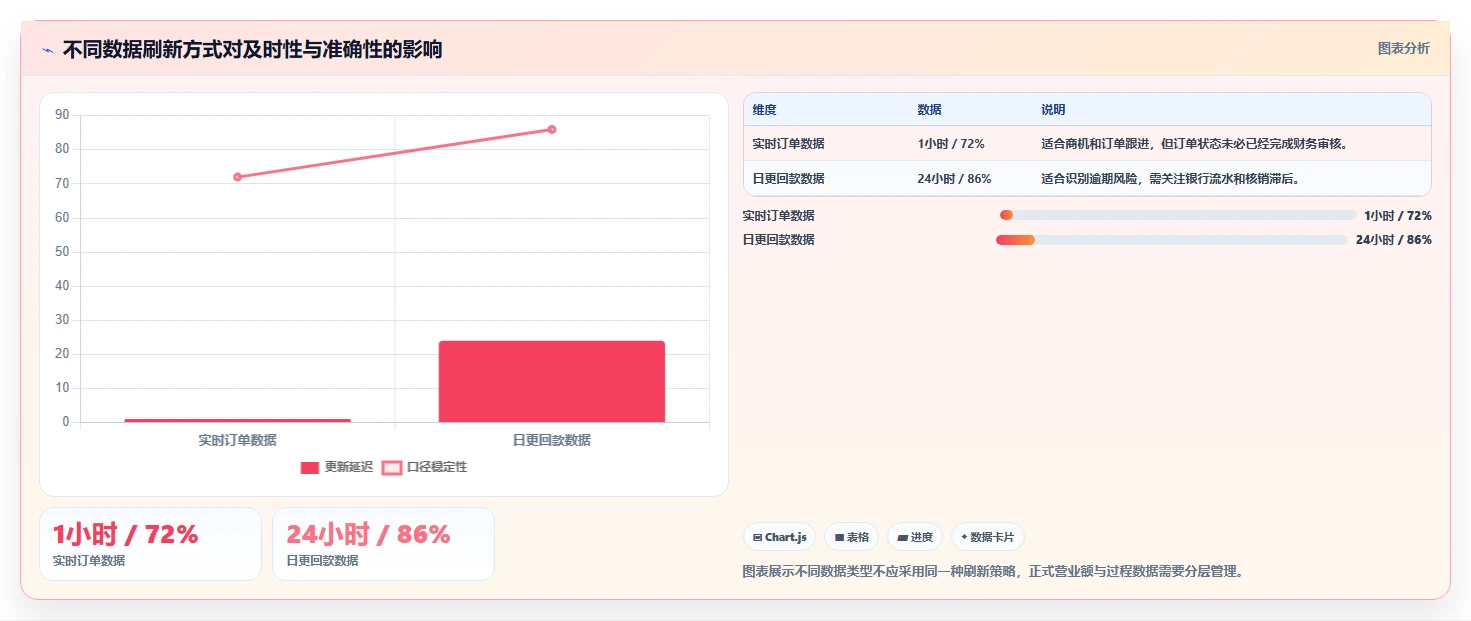Toggle the 更新延迟 legend item
Image resolution: width=1471 pixels, height=621 pixels.
pyautogui.click(x=336, y=467)
